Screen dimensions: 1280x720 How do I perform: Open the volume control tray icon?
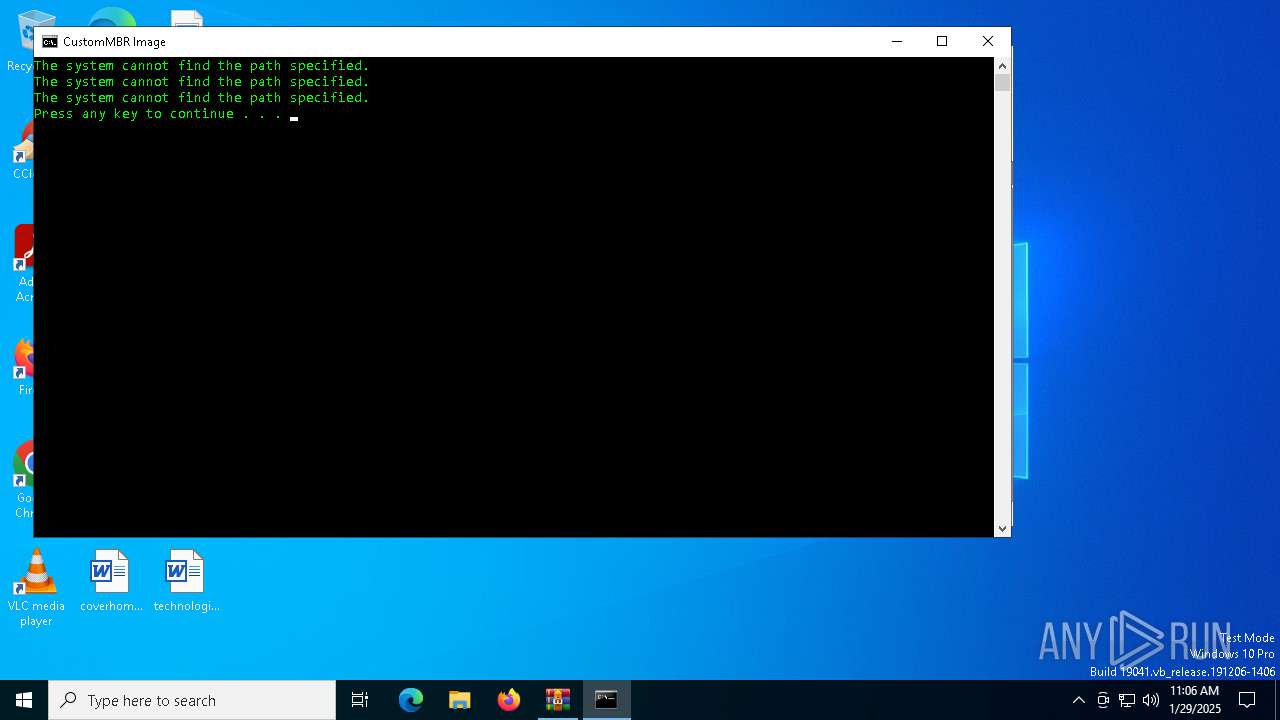pos(1151,700)
